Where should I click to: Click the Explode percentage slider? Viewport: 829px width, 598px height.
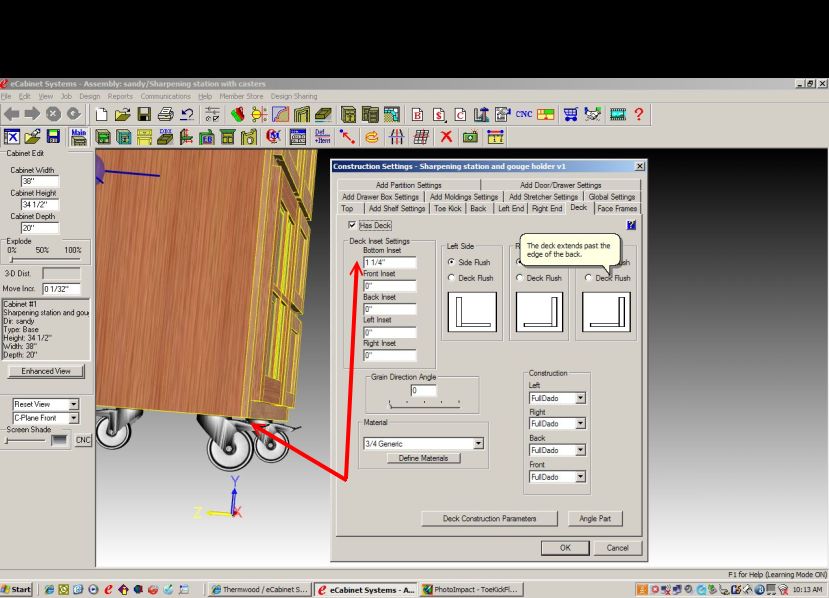tap(45, 260)
